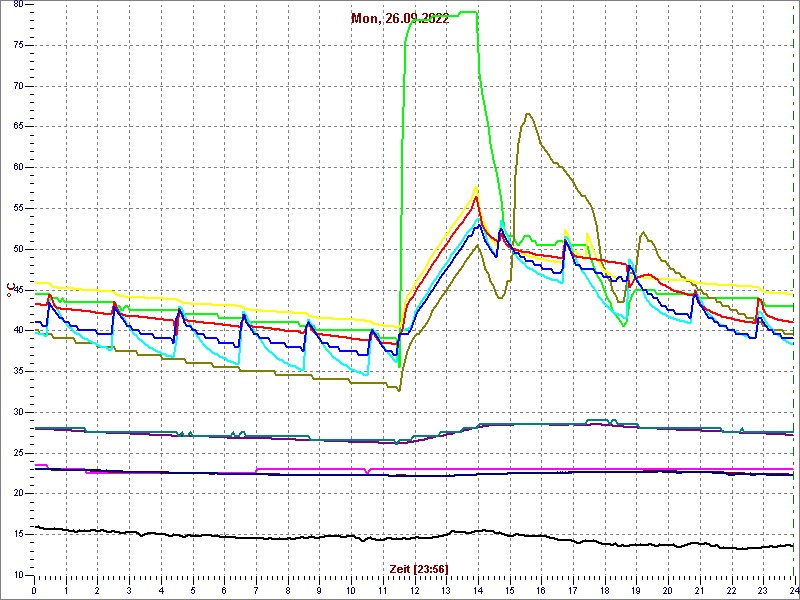Click hour 4 on the time axis
Screen dimensions: 800x600
click(161, 590)
